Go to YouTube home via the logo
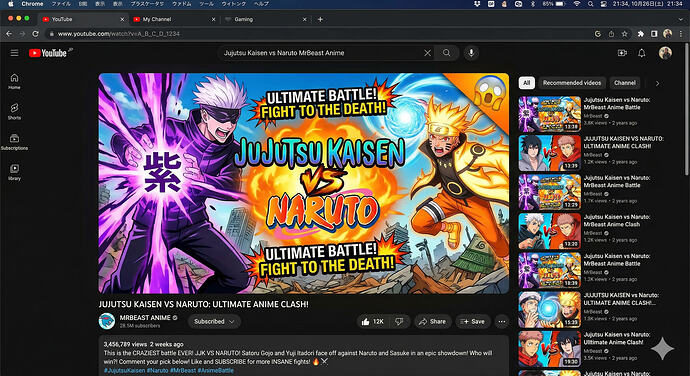The height and width of the screenshot is (376, 690). tap(48, 53)
